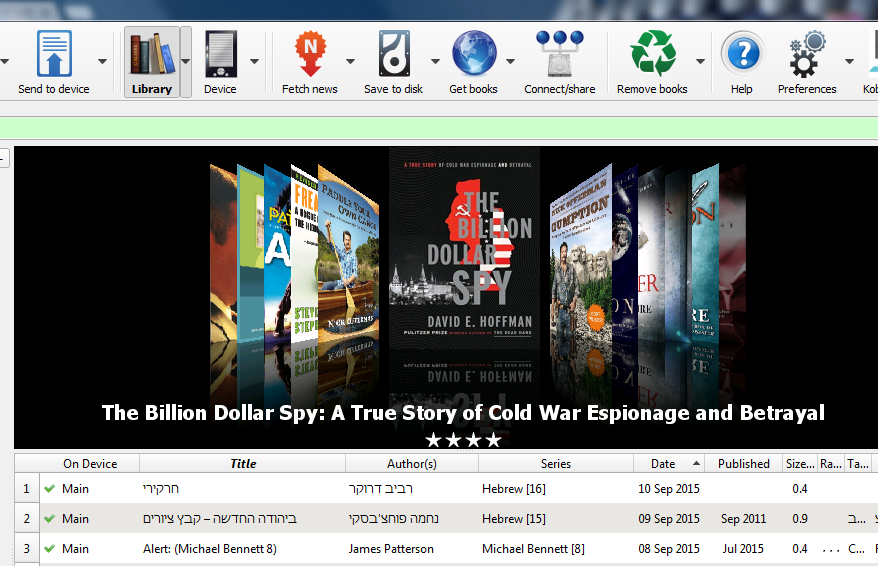Sort by the On Device column header

[x=90, y=464]
